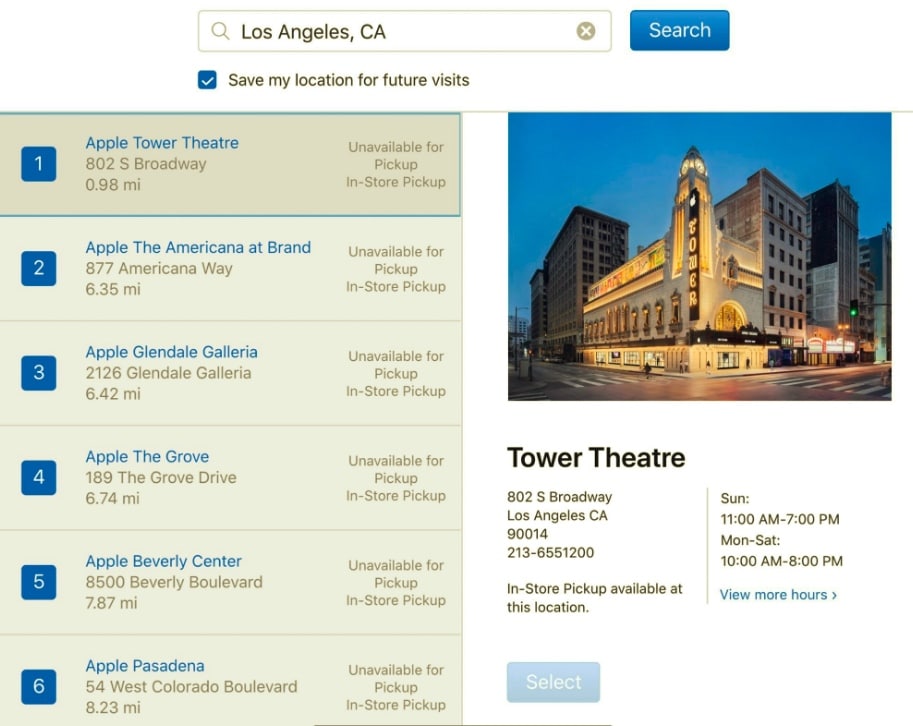The width and height of the screenshot is (913, 726).
Task: Click the number 1 store badge
Action: coord(39,164)
